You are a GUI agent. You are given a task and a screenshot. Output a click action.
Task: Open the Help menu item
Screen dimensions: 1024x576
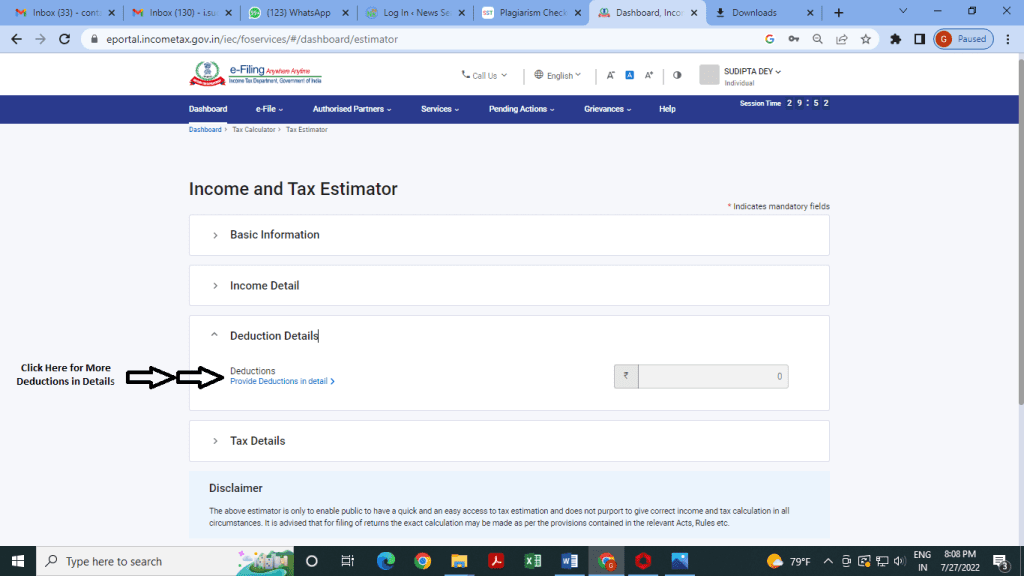(667, 109)
